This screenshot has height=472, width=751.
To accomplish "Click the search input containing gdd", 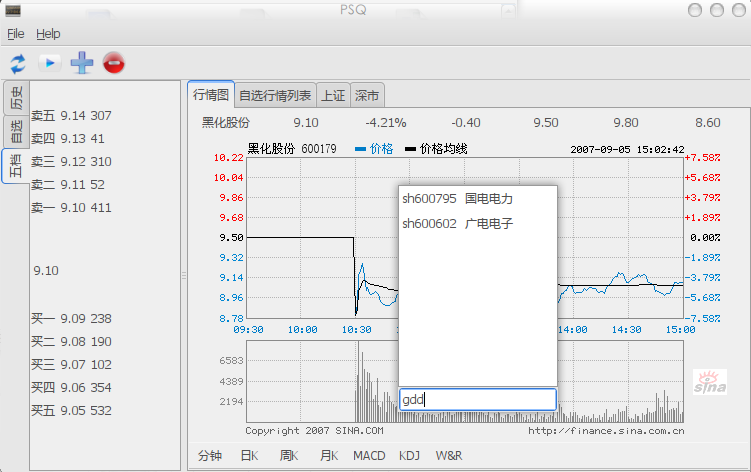I will (x=478, y=399).
